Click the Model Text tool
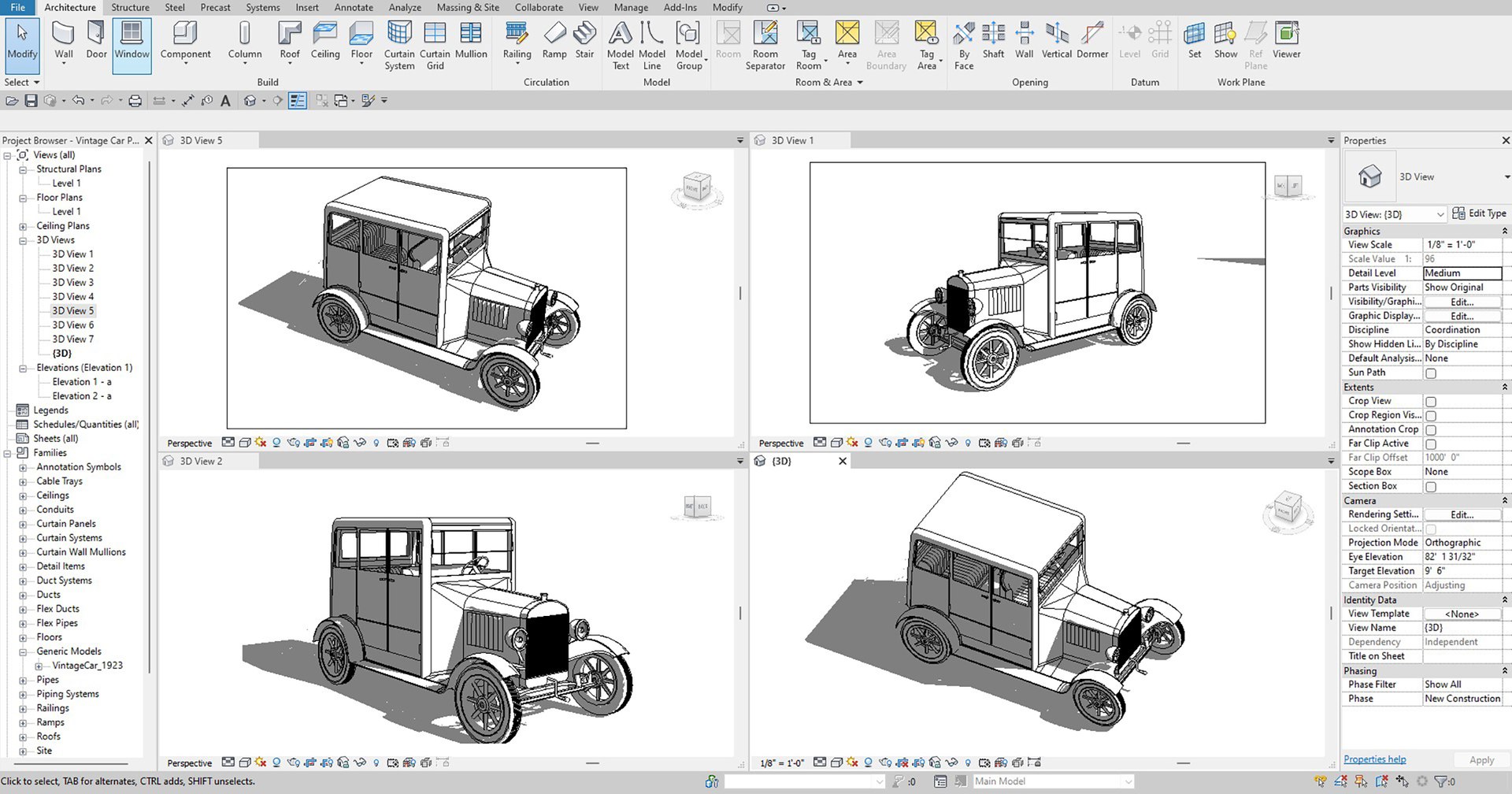The width and height of the screenshot is (1512, 794). point(621,46)
